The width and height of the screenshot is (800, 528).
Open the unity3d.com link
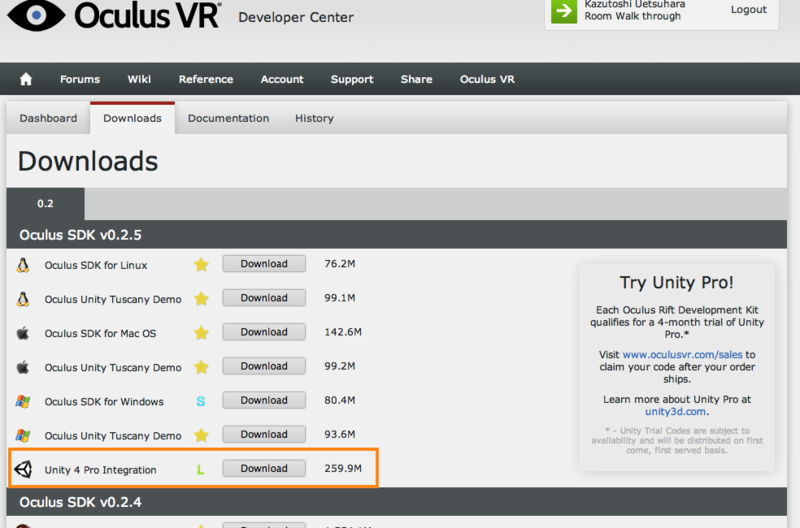tap(676, 412)
